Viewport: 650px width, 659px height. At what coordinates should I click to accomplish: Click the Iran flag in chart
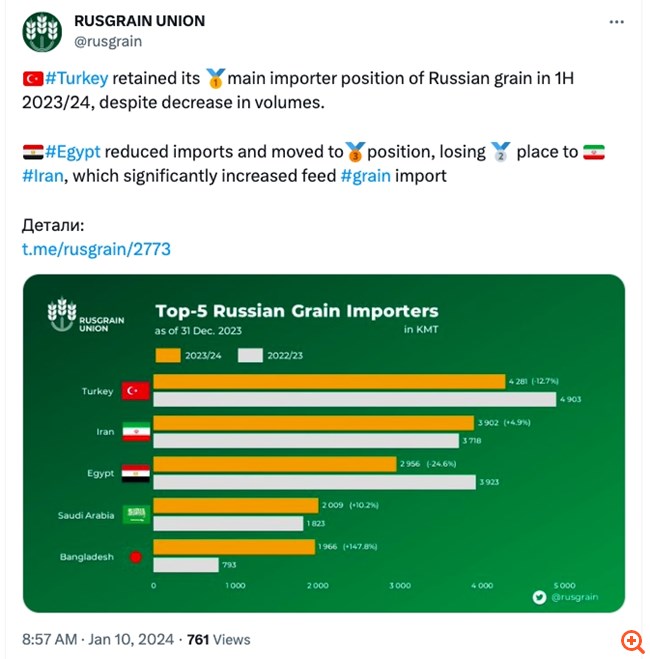pos(134,432)
